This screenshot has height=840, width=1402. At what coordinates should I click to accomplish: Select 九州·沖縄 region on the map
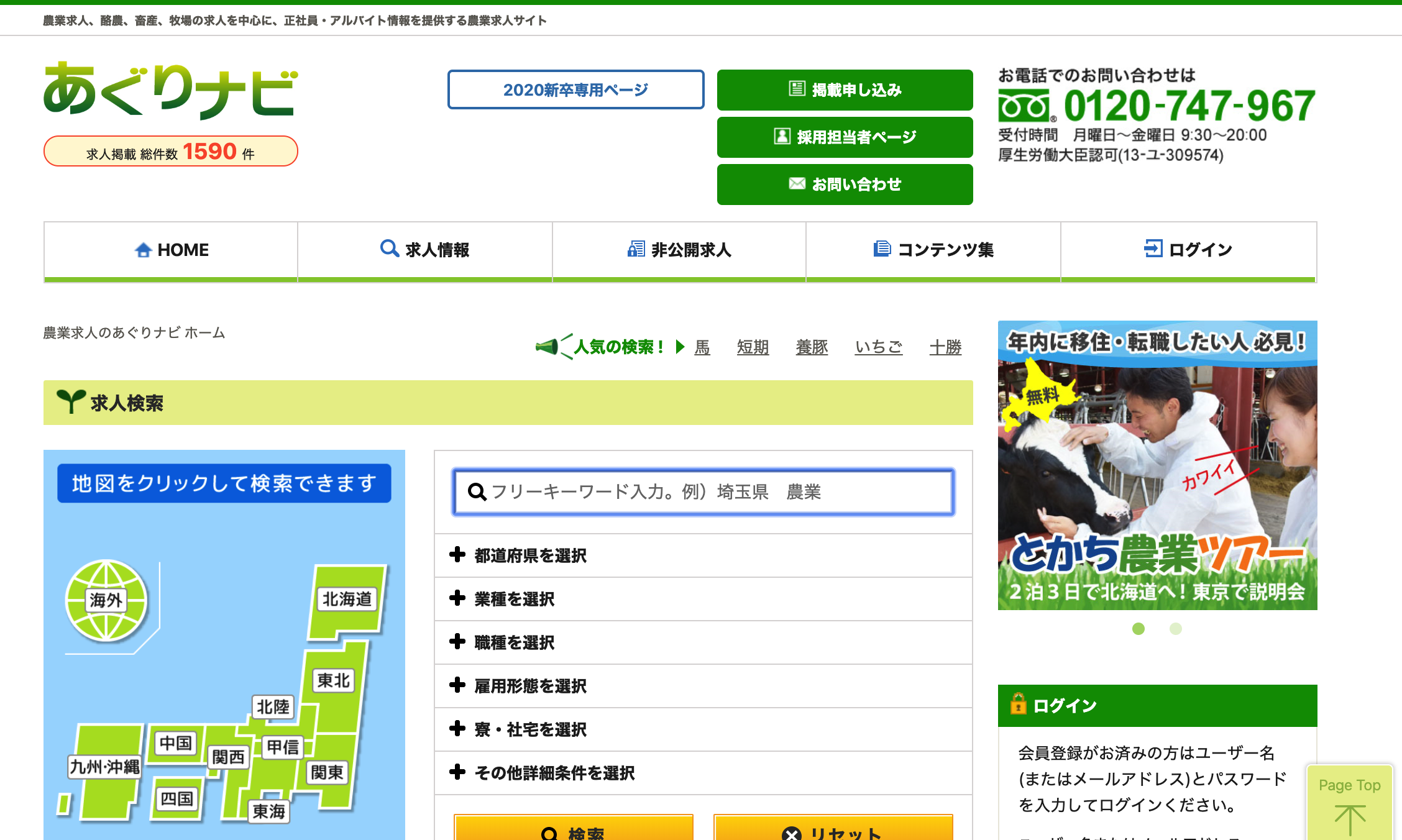coord(104,767)
